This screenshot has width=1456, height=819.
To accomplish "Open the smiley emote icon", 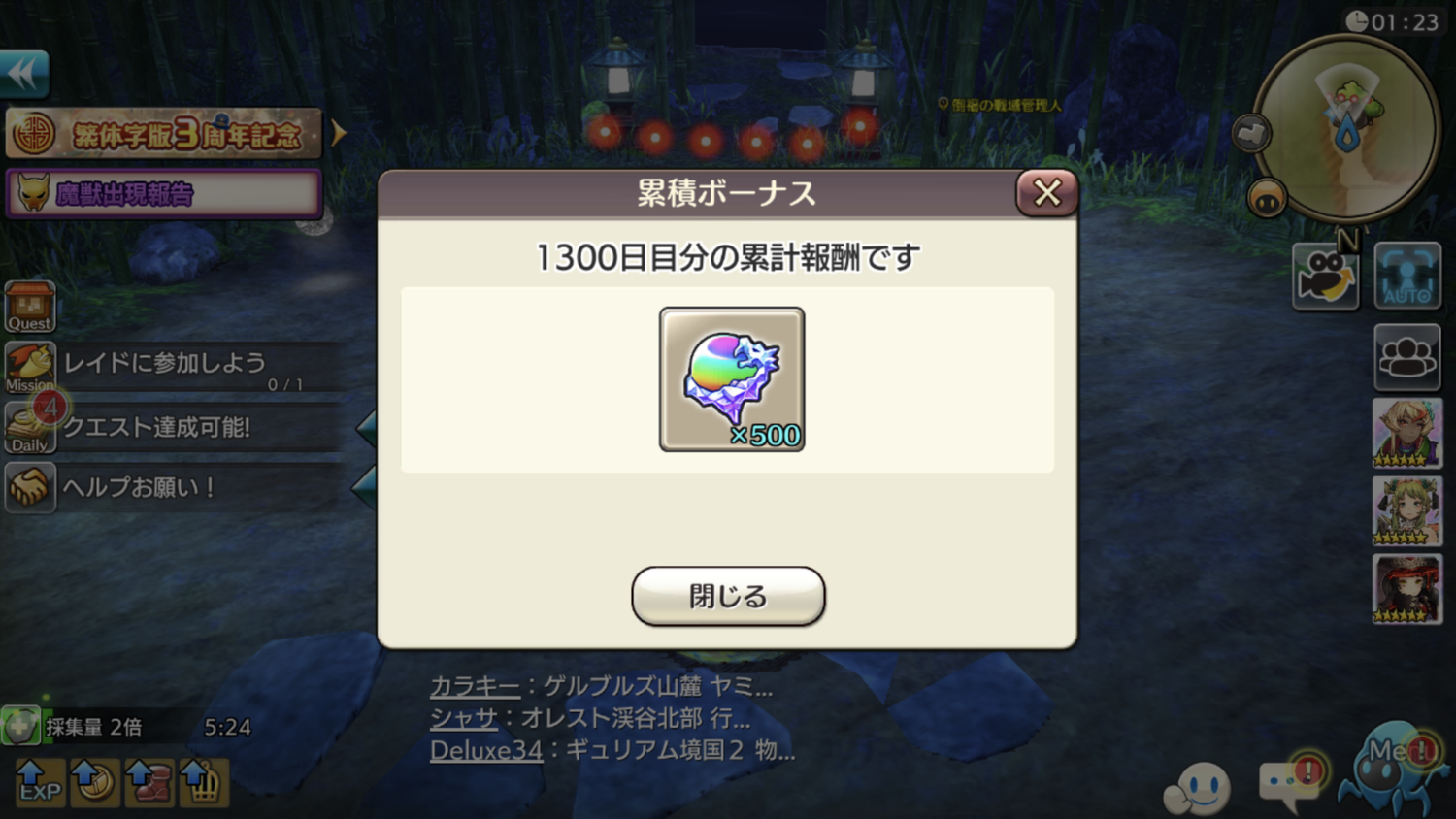I will point(1197,787).
